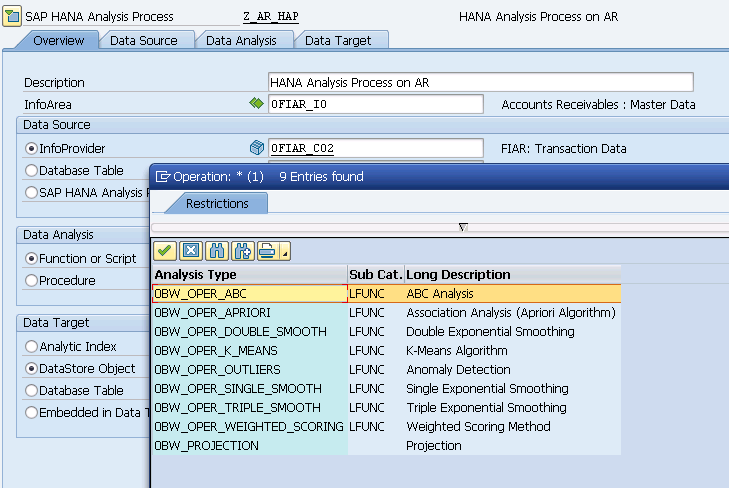
Task: Click Triple Exponential Smoothing description
Action: click(x=487, y=408)
